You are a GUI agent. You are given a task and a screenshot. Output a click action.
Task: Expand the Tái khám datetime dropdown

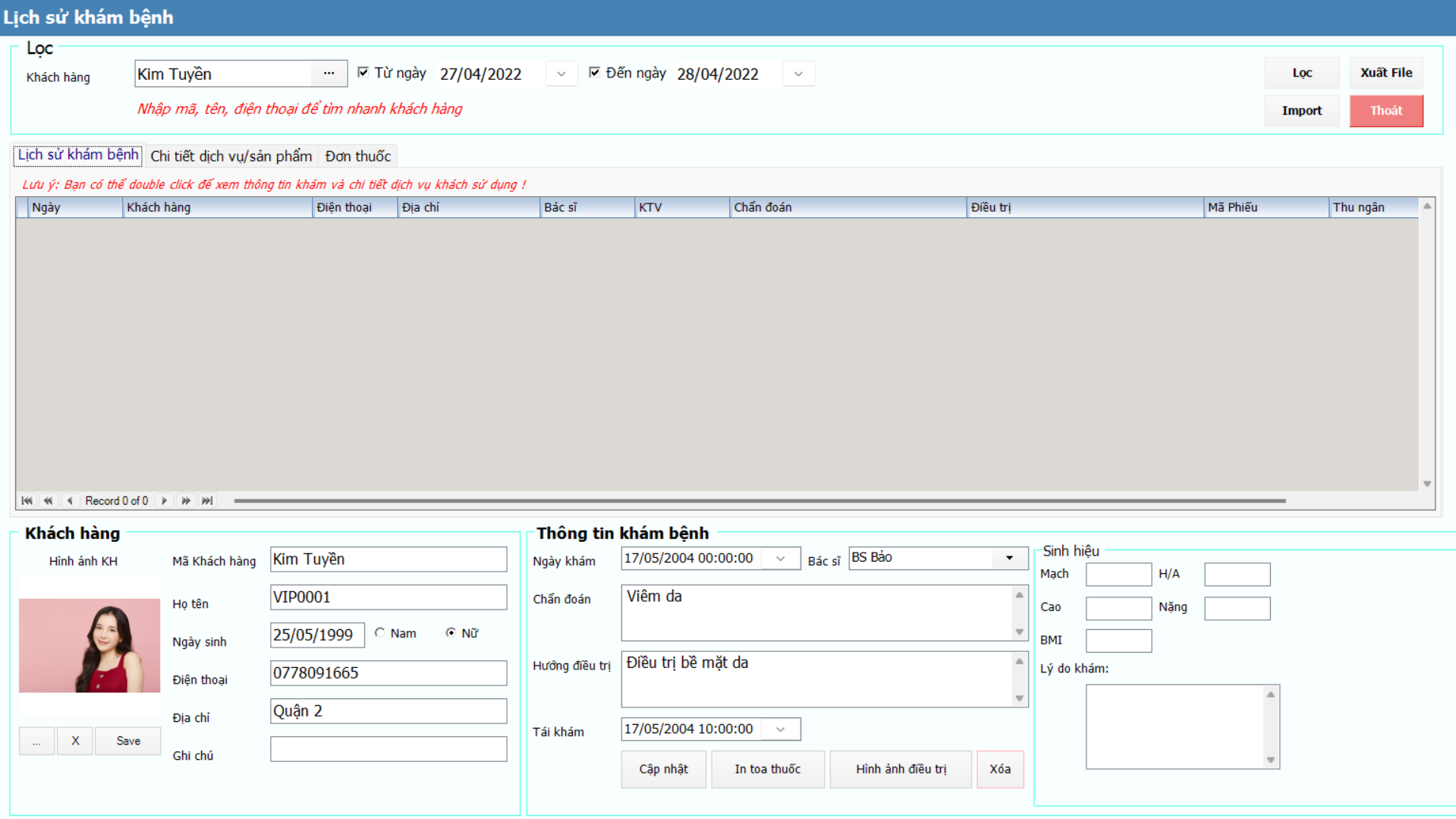click(780, 729)
